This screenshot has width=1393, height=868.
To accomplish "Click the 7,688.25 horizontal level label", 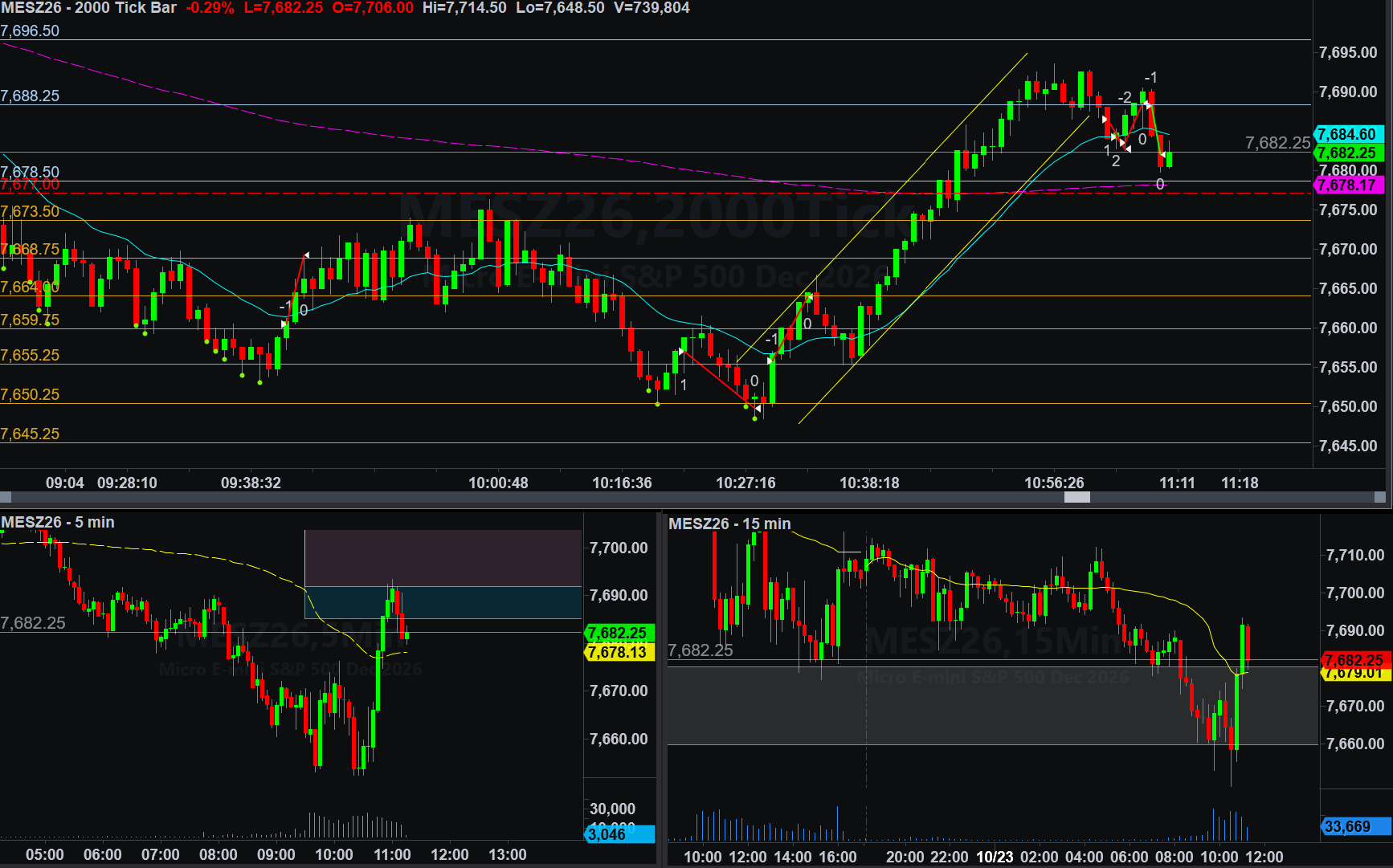I will [30, 96].
